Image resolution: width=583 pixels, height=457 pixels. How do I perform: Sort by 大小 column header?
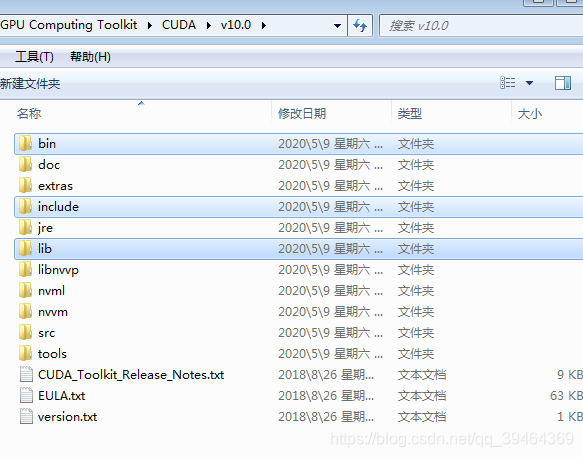[547, 113]
